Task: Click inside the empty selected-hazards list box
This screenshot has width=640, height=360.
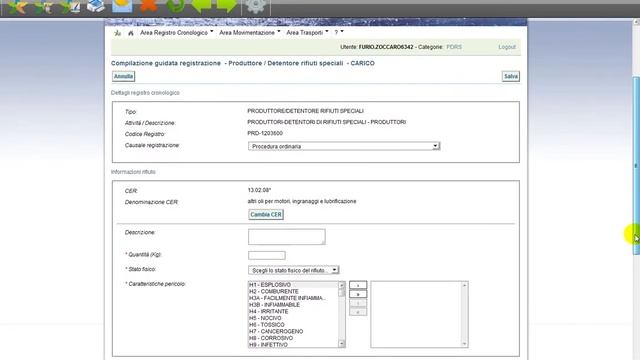Action: pos(419,314)
